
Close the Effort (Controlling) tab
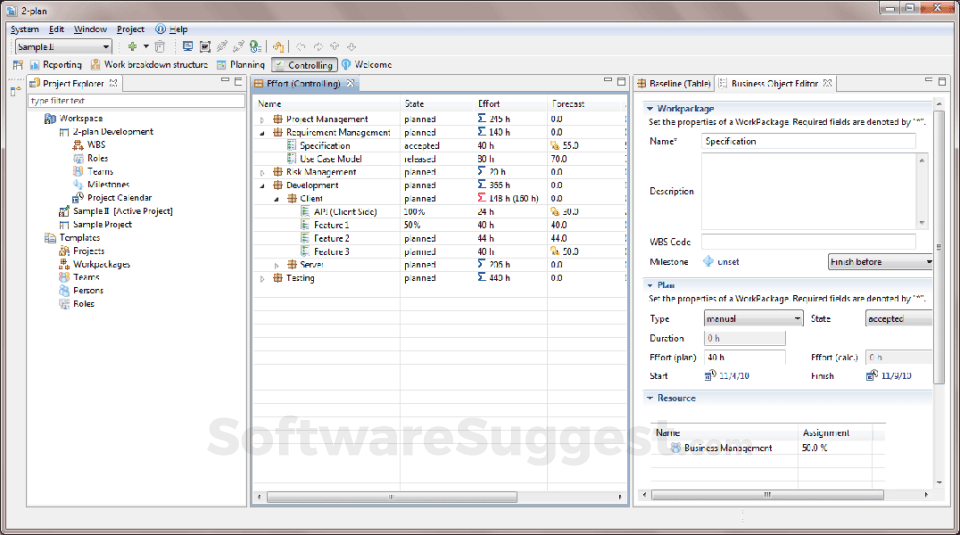coord(350,83)
